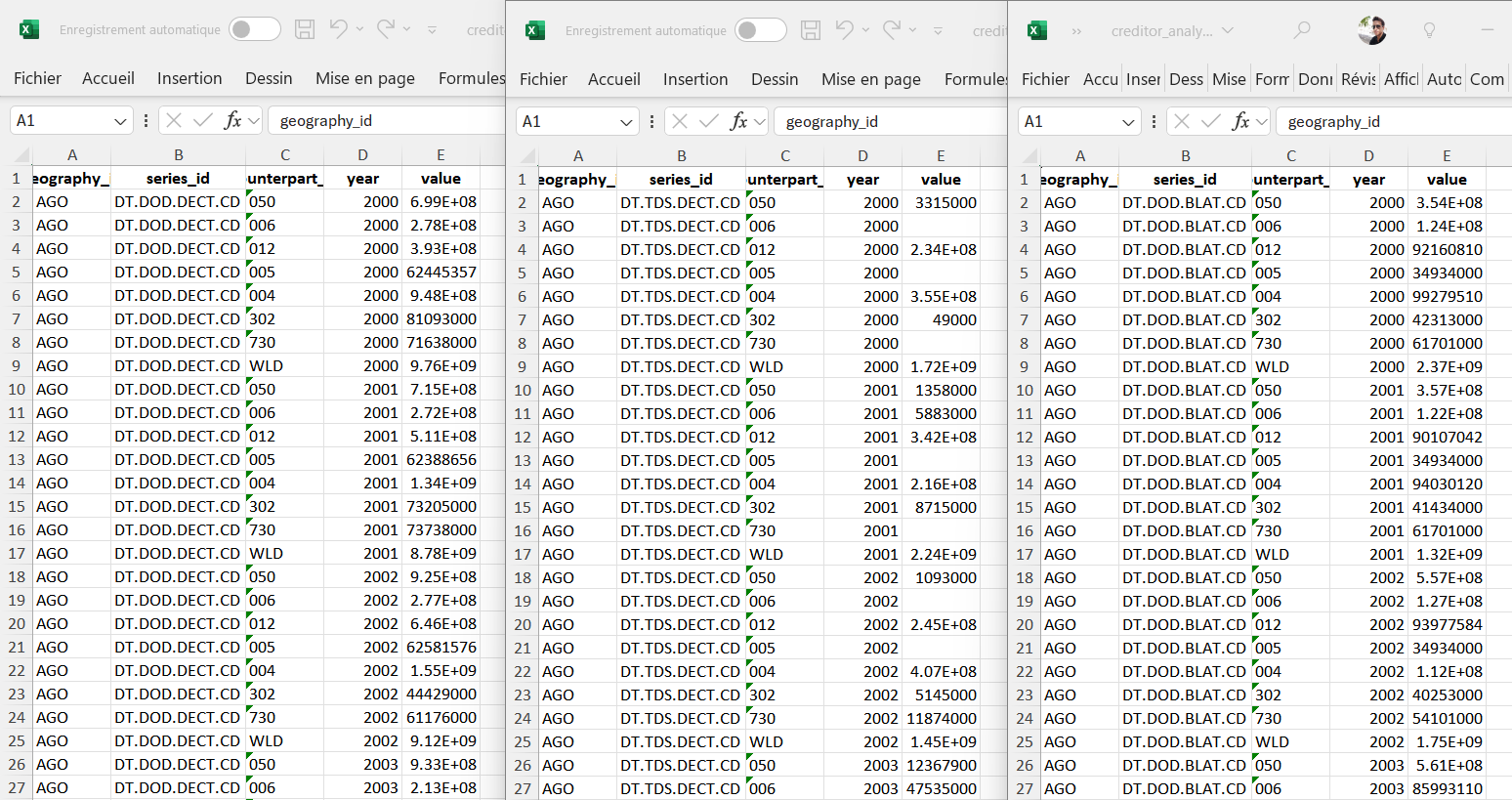Screen dimensions: 1512x800
Task: Undo last action in the middle window
Action: coord(844,30)
